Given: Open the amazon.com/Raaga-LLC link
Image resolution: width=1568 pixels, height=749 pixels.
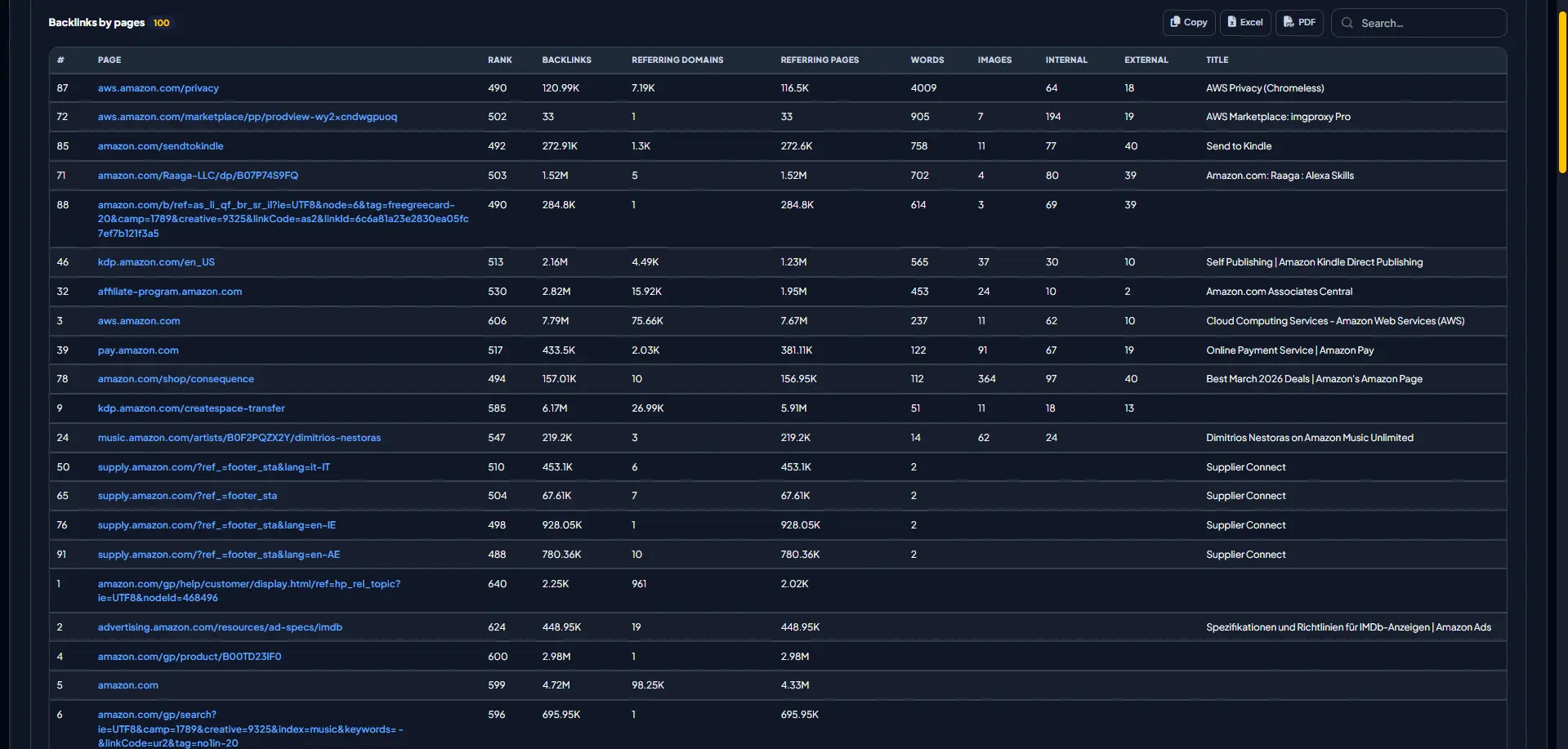Looking at the screenshot, I should coord(198,176).
